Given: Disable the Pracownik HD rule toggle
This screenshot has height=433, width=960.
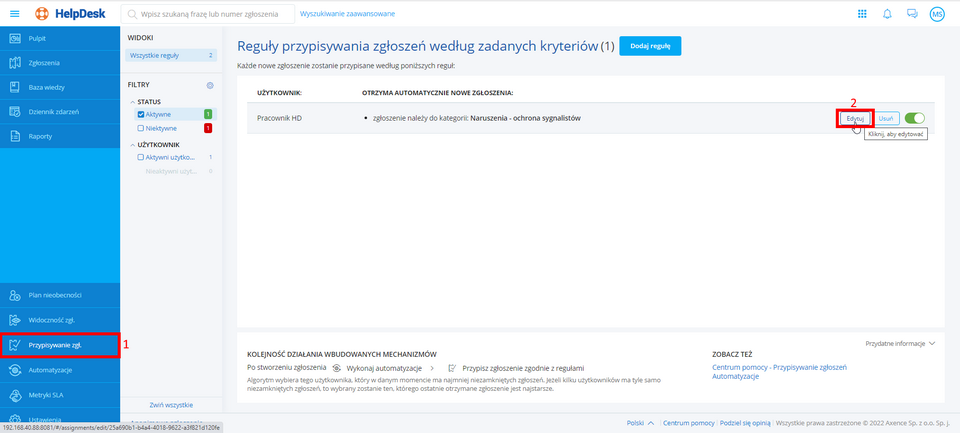Looking at the screenshot, I should [x=914, y=118].
